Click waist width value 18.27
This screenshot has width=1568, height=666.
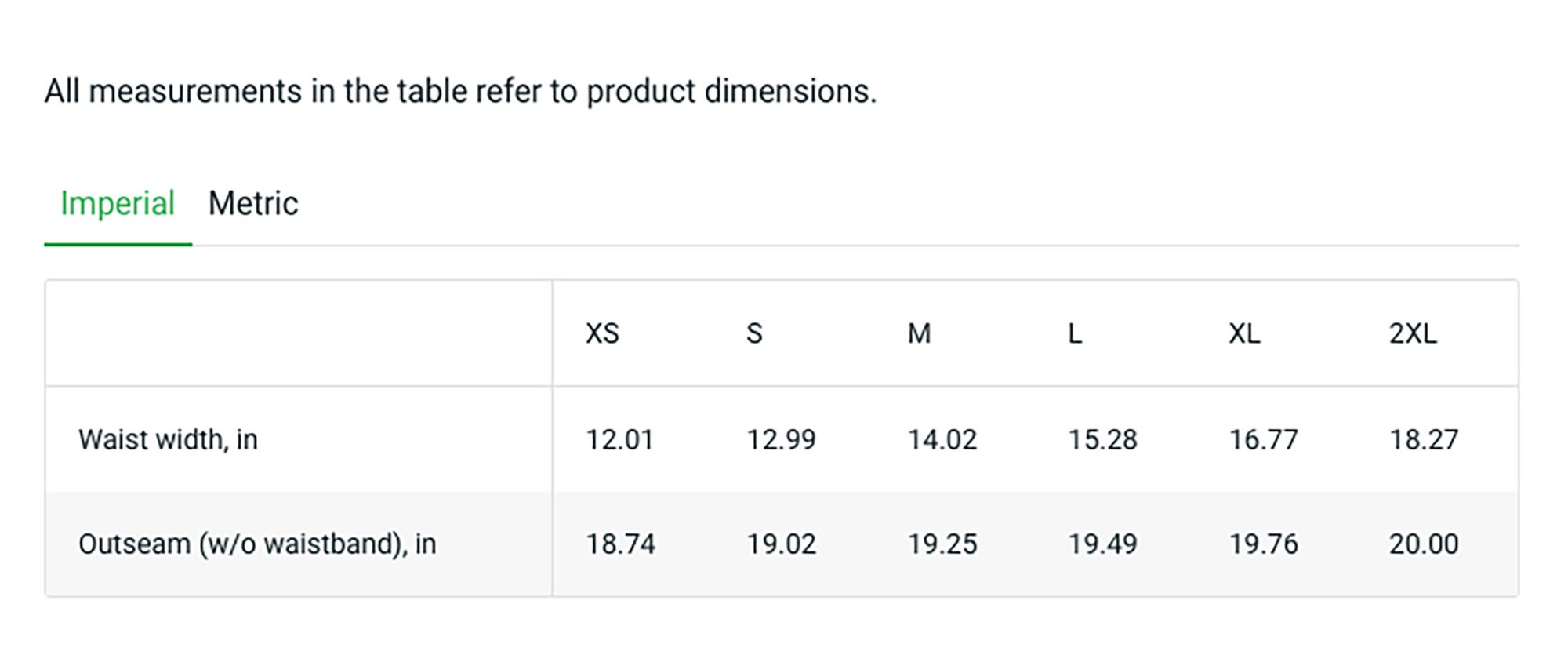1424,439
